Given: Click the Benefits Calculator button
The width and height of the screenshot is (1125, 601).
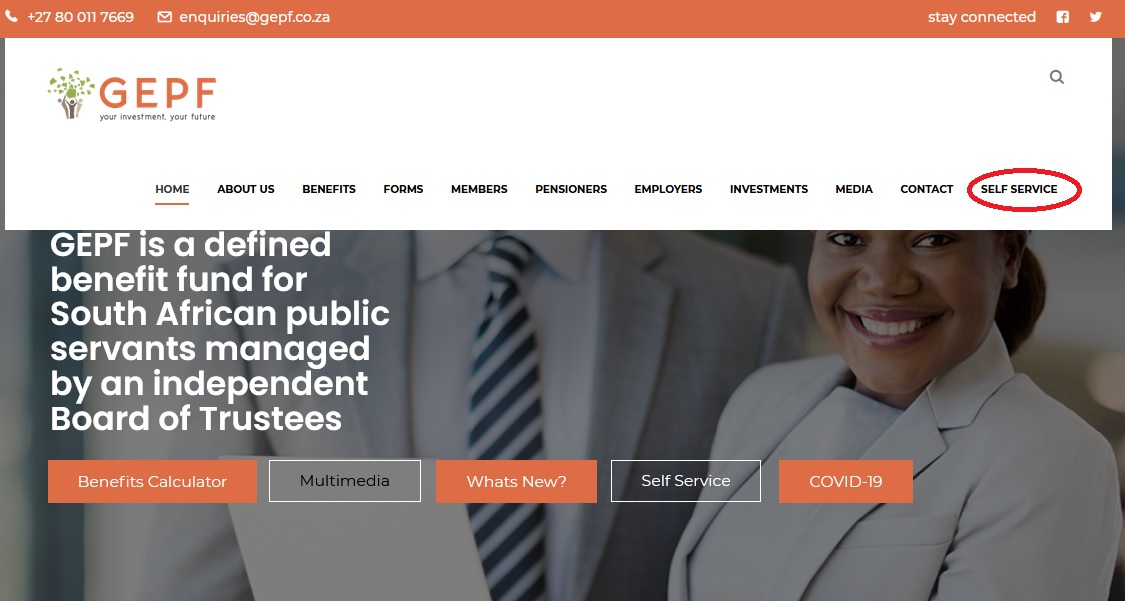Looking at the screenshot, I should [x=152, y=481].
